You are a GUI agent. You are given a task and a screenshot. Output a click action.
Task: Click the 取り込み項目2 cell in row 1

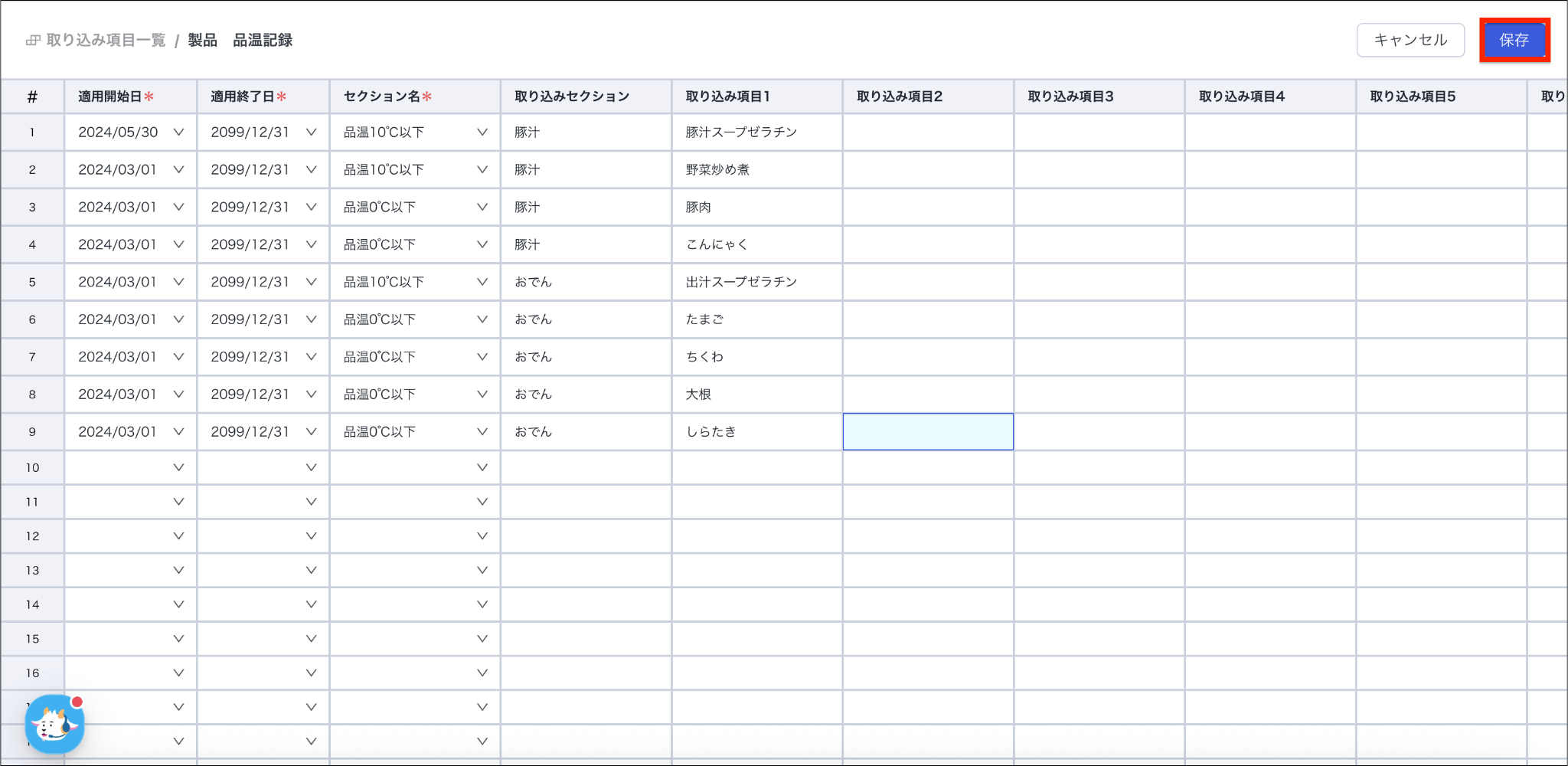tap(928, 133)
